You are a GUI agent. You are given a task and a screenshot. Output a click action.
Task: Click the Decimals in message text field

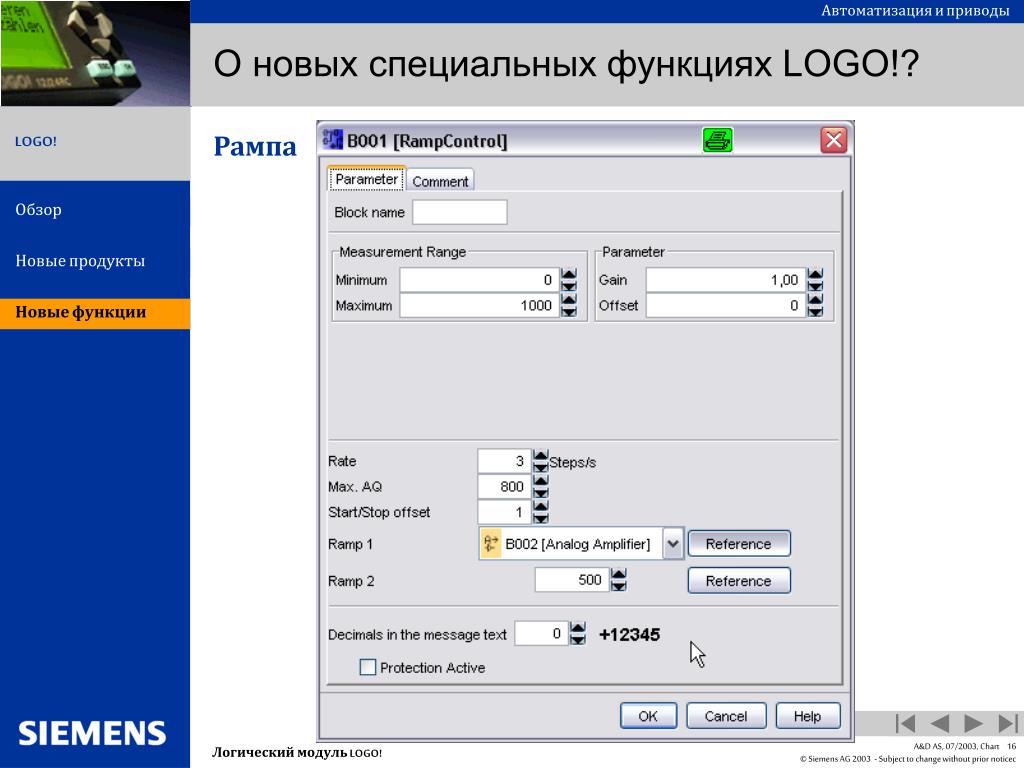click(x=541, y=633)
